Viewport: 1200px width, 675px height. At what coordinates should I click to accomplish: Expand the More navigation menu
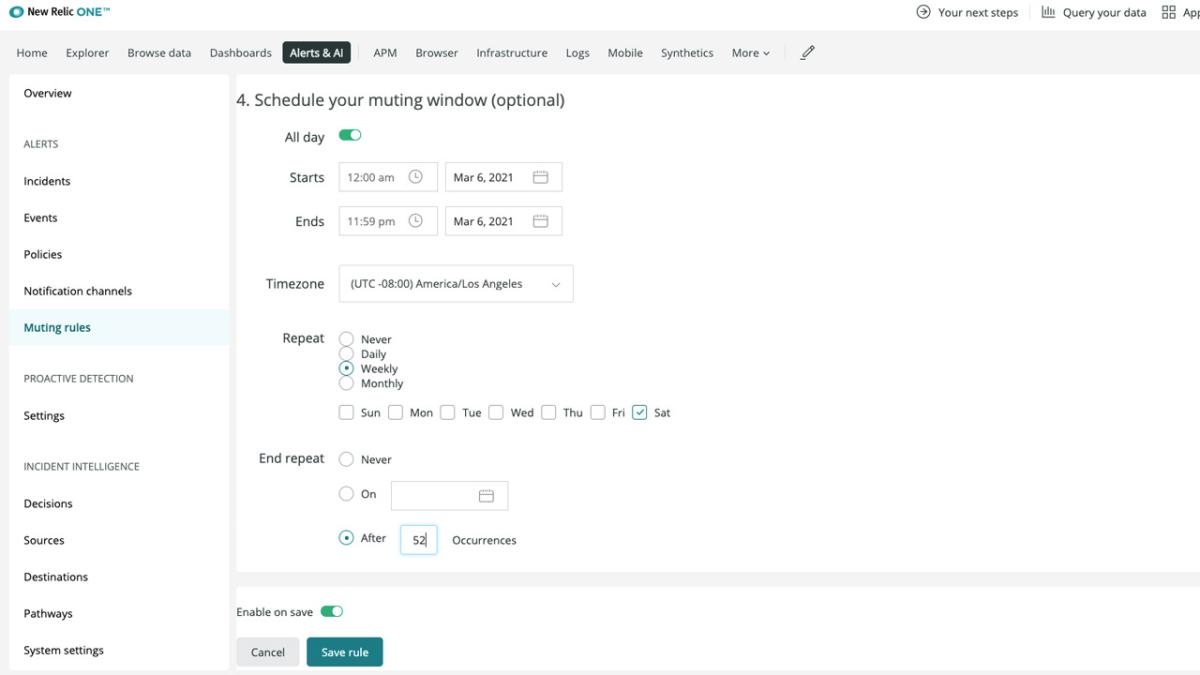click(750, 52)
